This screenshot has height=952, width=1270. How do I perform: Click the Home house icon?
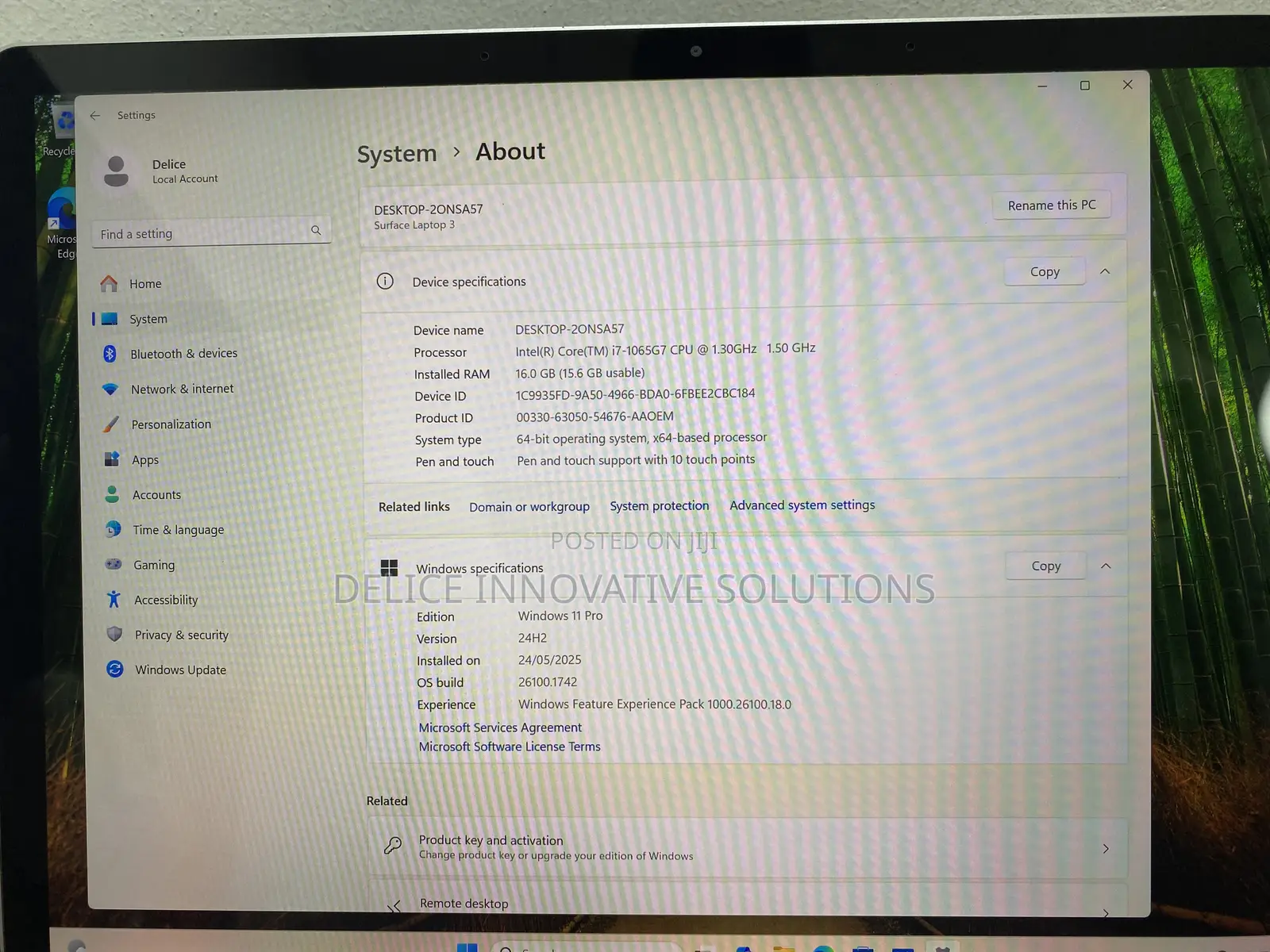[x=110, y=283]
